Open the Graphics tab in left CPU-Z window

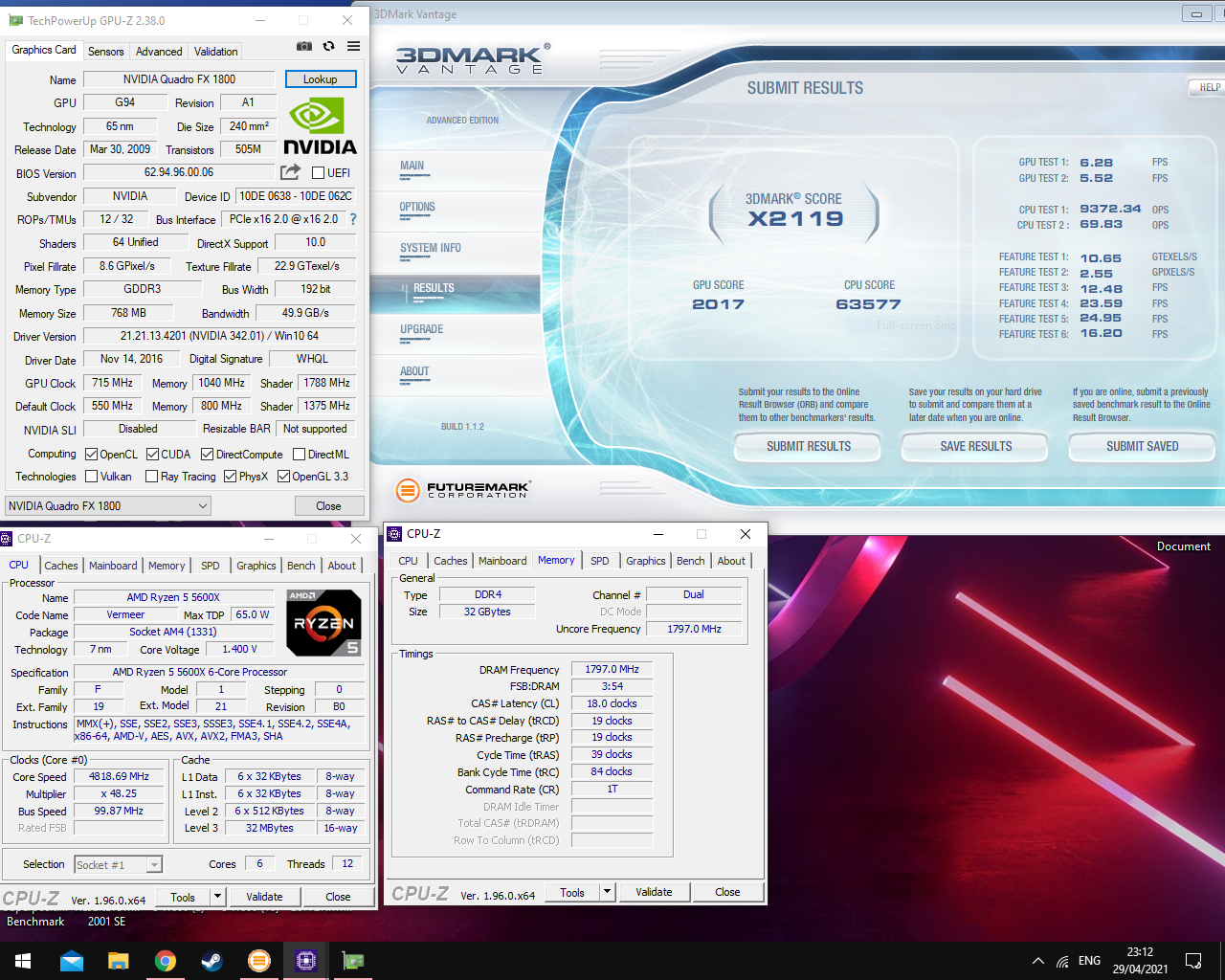tap(256, 566)
